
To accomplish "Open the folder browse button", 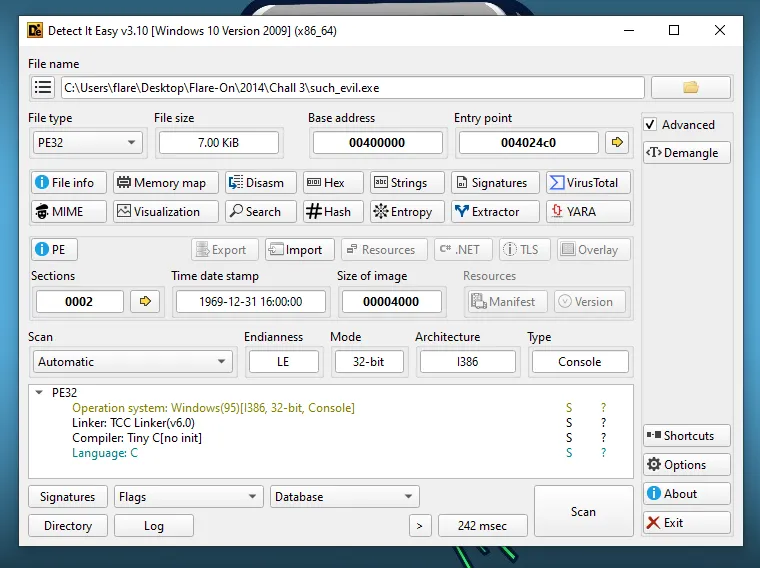I will coord(690,88).
